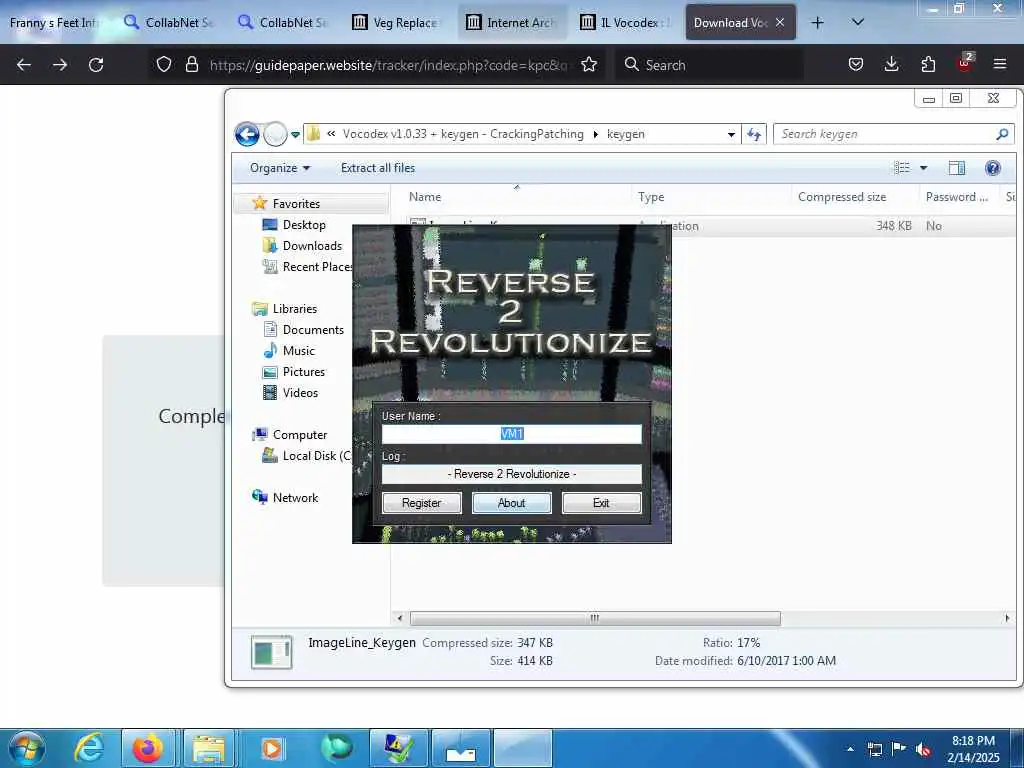Click the Explorer search magnifier icon
The image size is (1024, 768).
point(1002,134)
